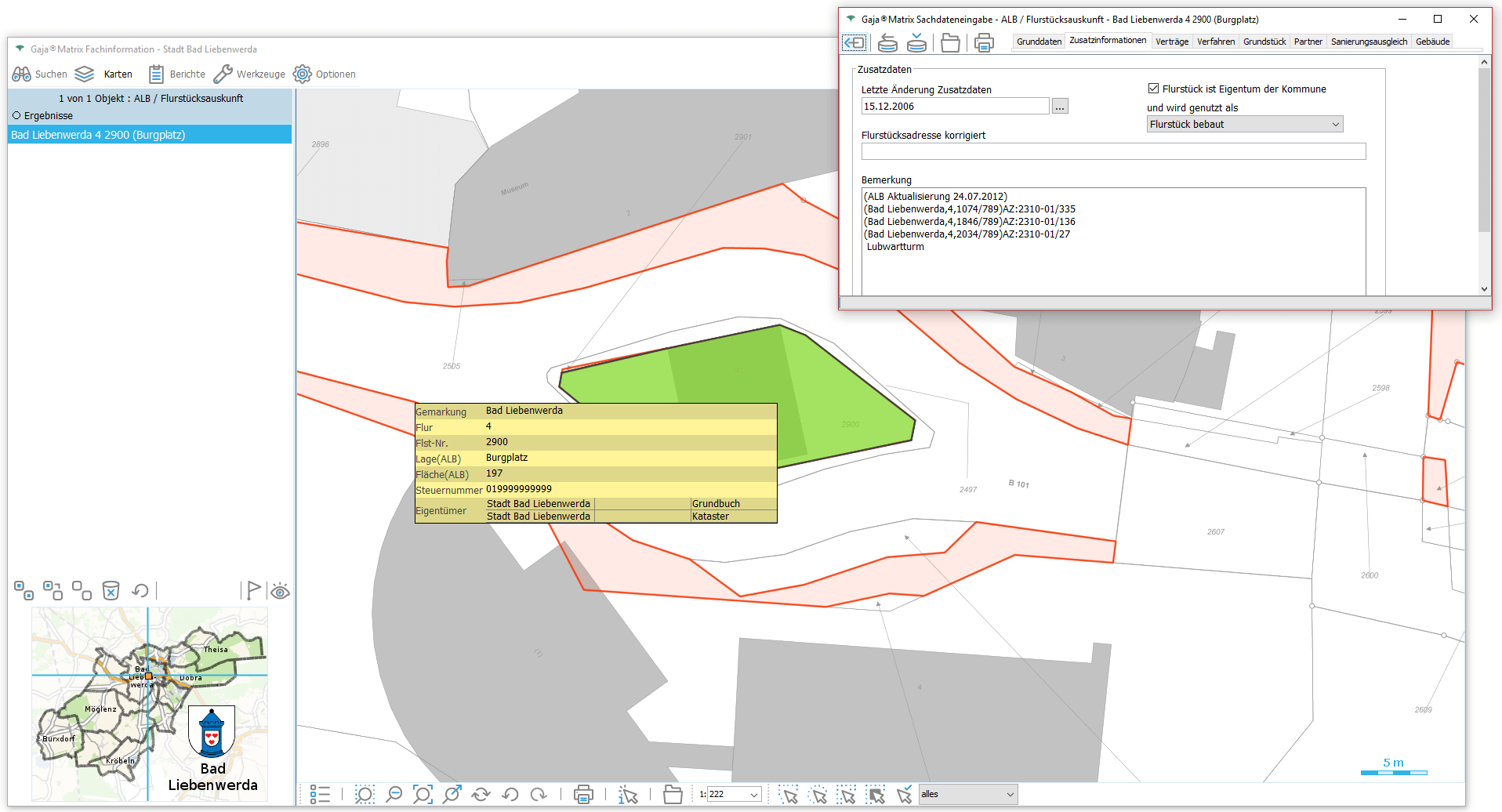Click the '...' date picker button
This screenshot has width=1502, height=812.
1060,106
